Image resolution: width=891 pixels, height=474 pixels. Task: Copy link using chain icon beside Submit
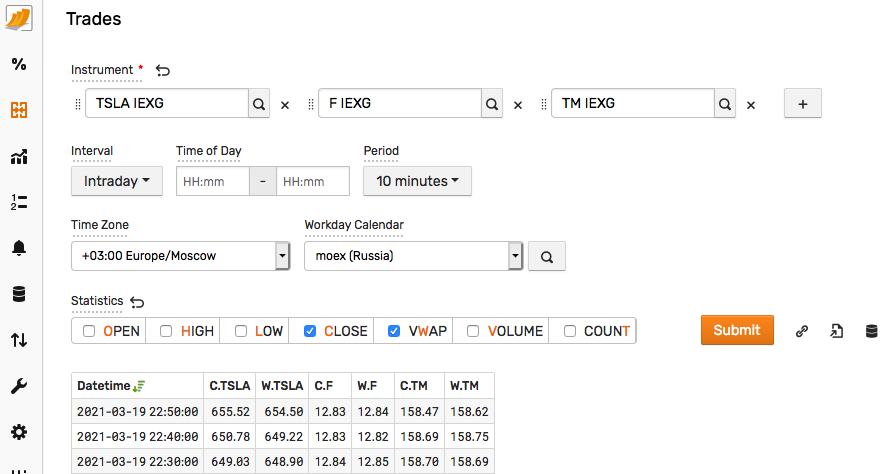click(802, 331)
